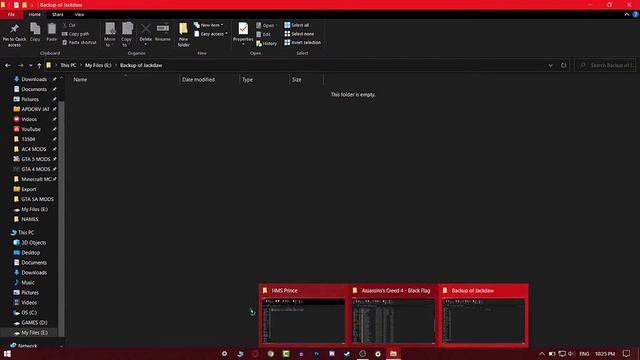Switch to the View ribbon tab
Image resolution: width=640 pixels, height=360 pixels.
coord(79,15)
